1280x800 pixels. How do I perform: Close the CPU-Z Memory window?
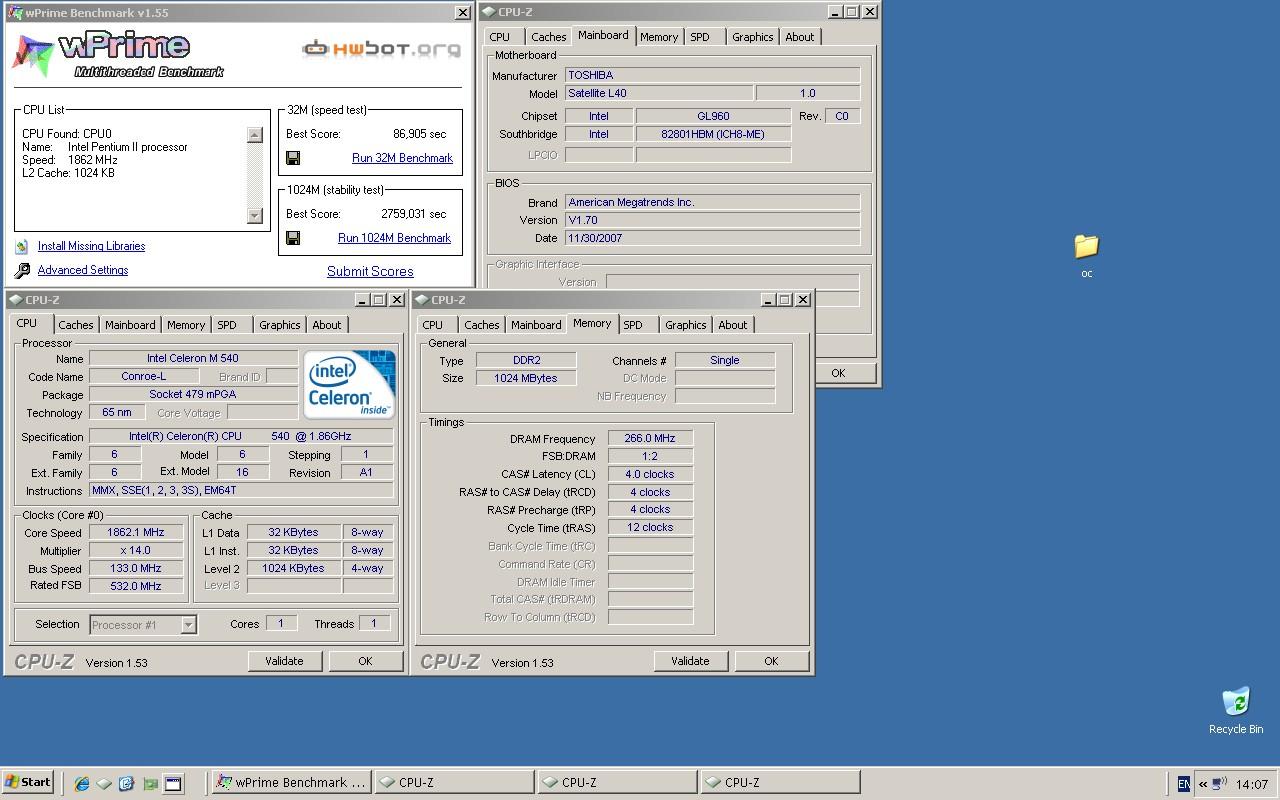(x=802, y=300)
